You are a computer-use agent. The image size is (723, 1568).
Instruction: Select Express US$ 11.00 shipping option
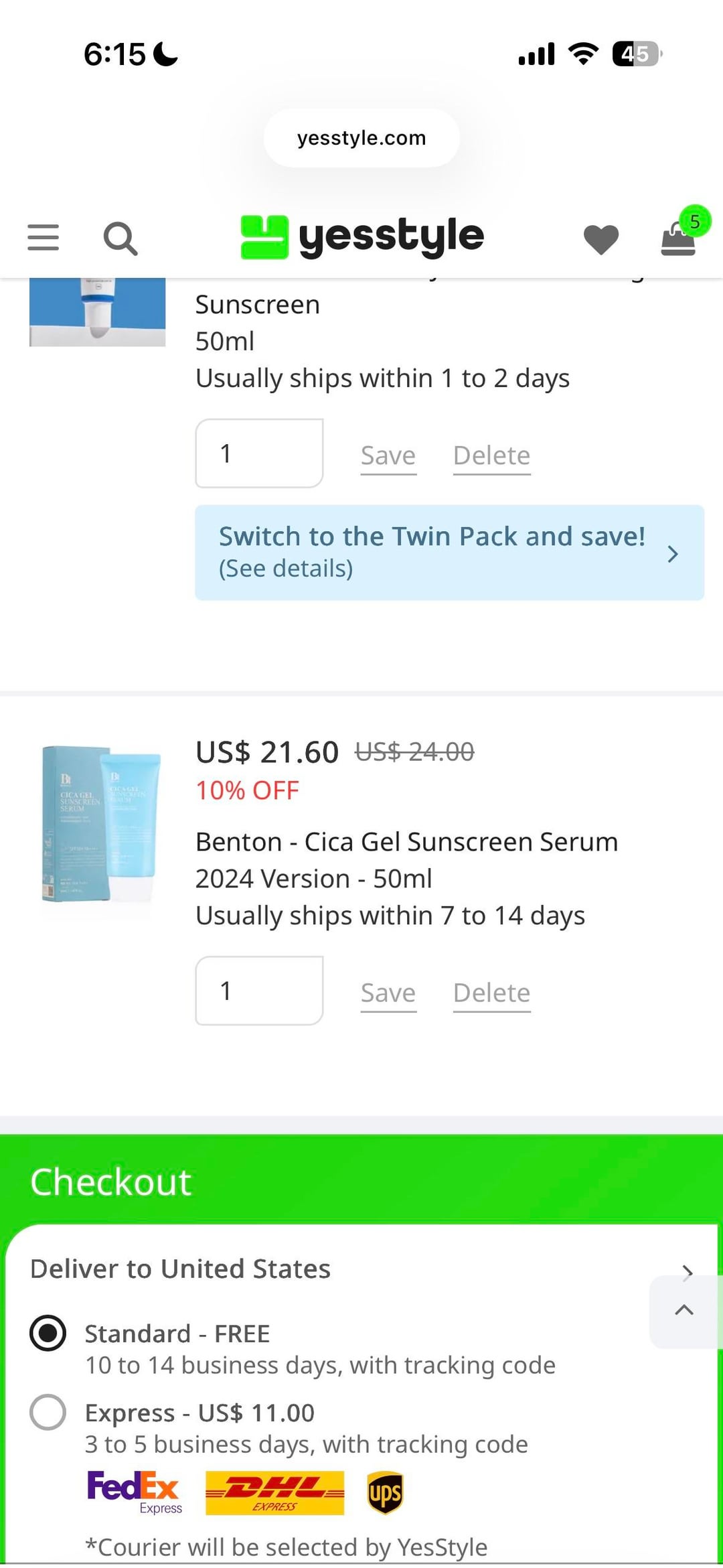tap(48, 1412)
